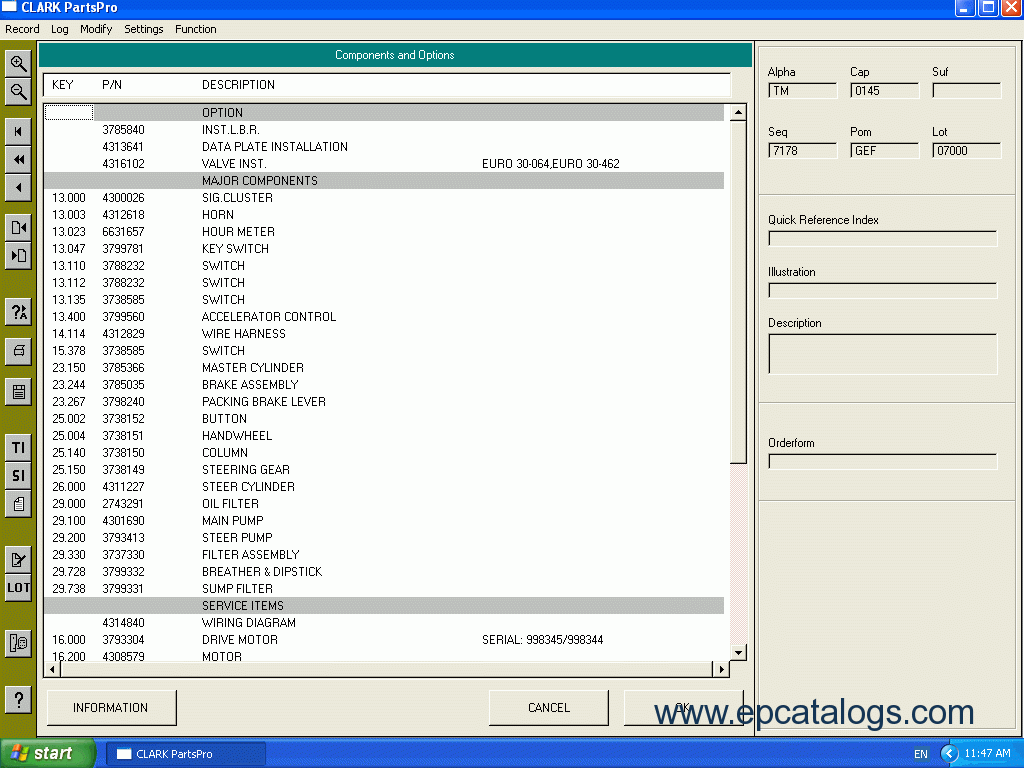Open help with the question mark icon
The width and height of the screenshot is (1024, 768).
pyautogui.click(x=18, y=699)
